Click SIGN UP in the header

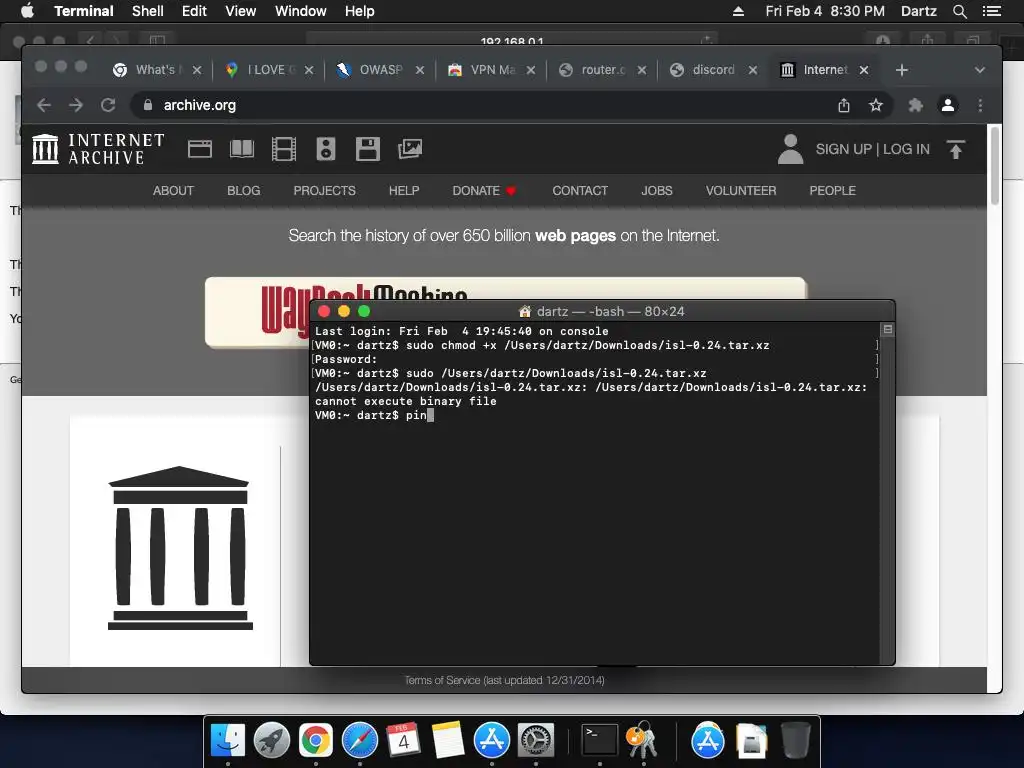click(843, 149)
